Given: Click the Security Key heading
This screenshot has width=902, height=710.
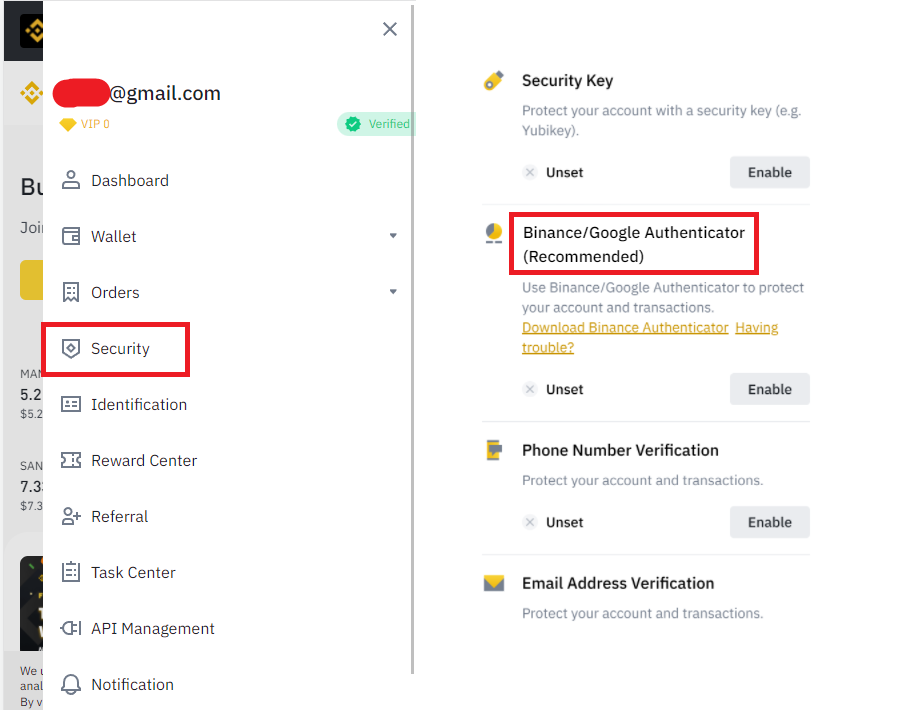Looking at the screenshot, I should 567,81.
